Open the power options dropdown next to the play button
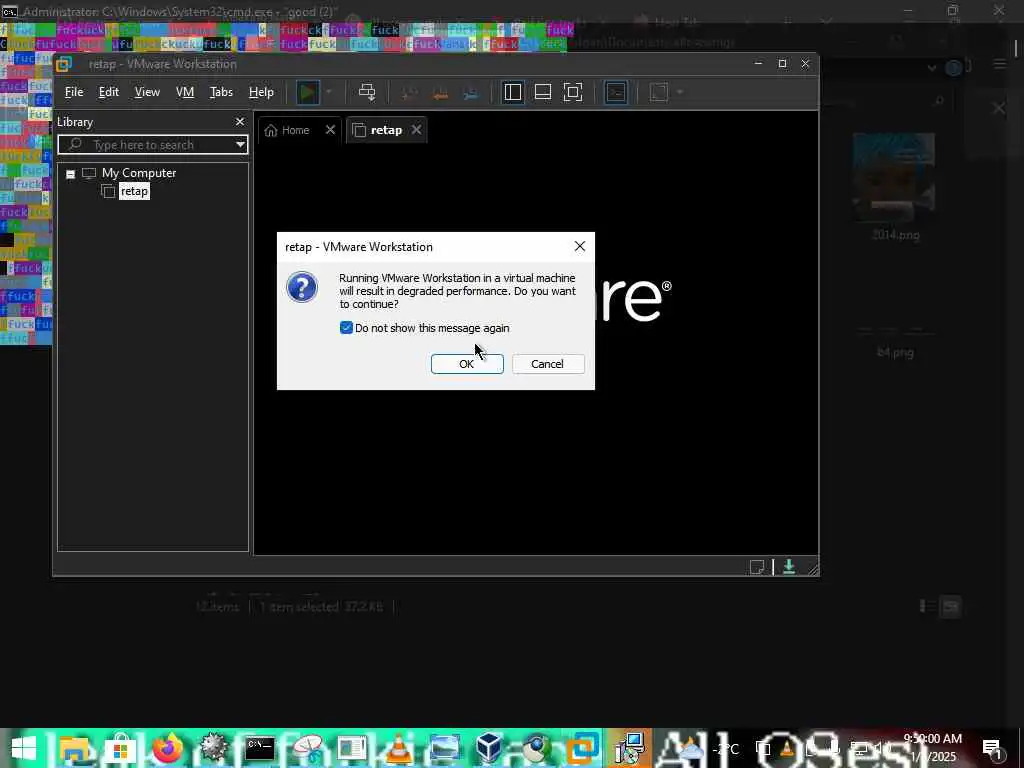Viewport: 1024px width, 768px height. tap(329, 92)
